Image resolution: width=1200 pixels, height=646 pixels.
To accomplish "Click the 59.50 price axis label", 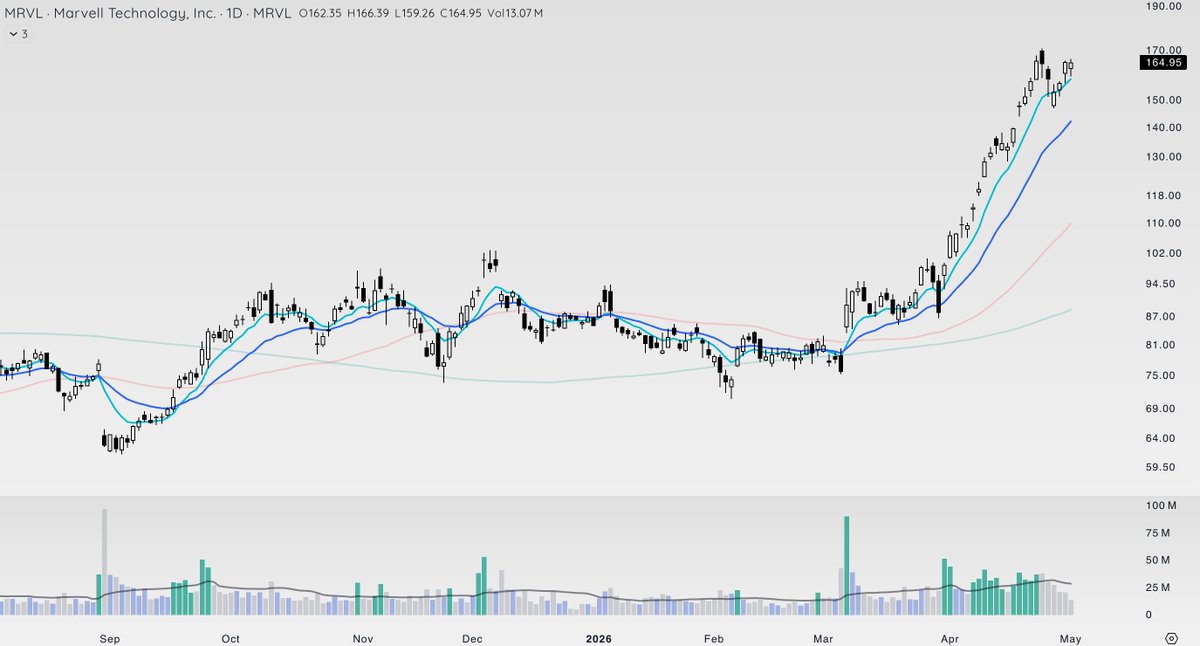I will point(1161,467).
